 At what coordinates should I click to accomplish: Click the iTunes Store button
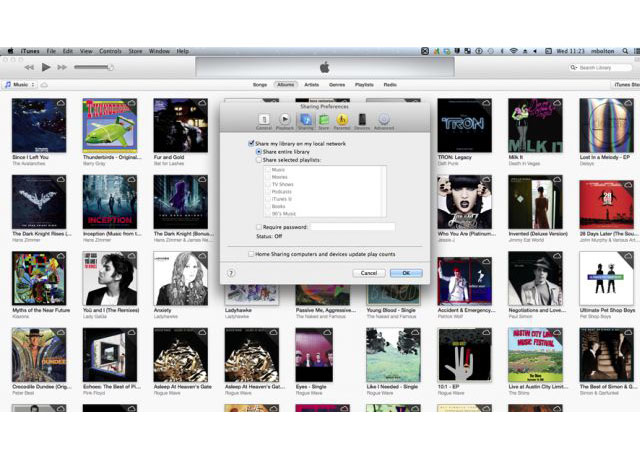coord(626,85)
